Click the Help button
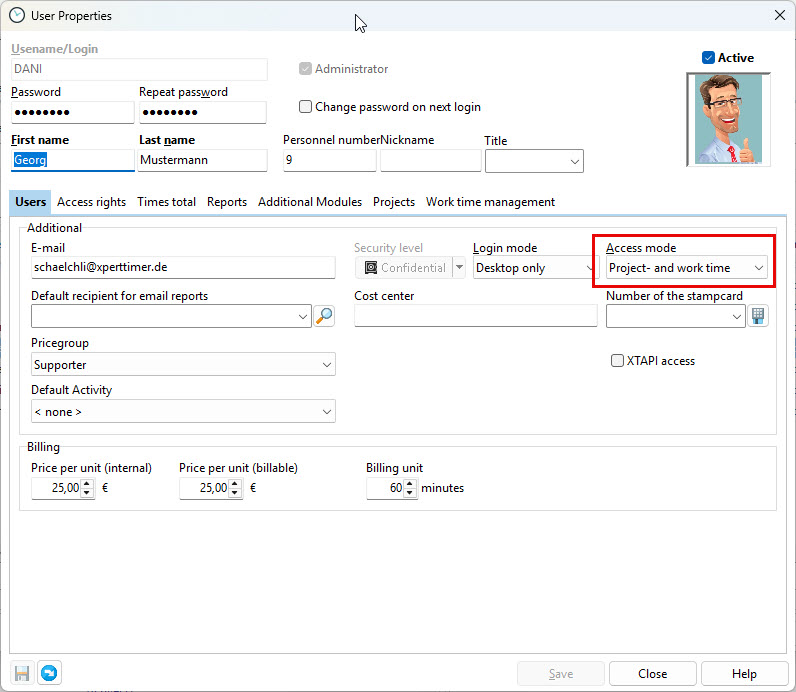 point(744,674)
